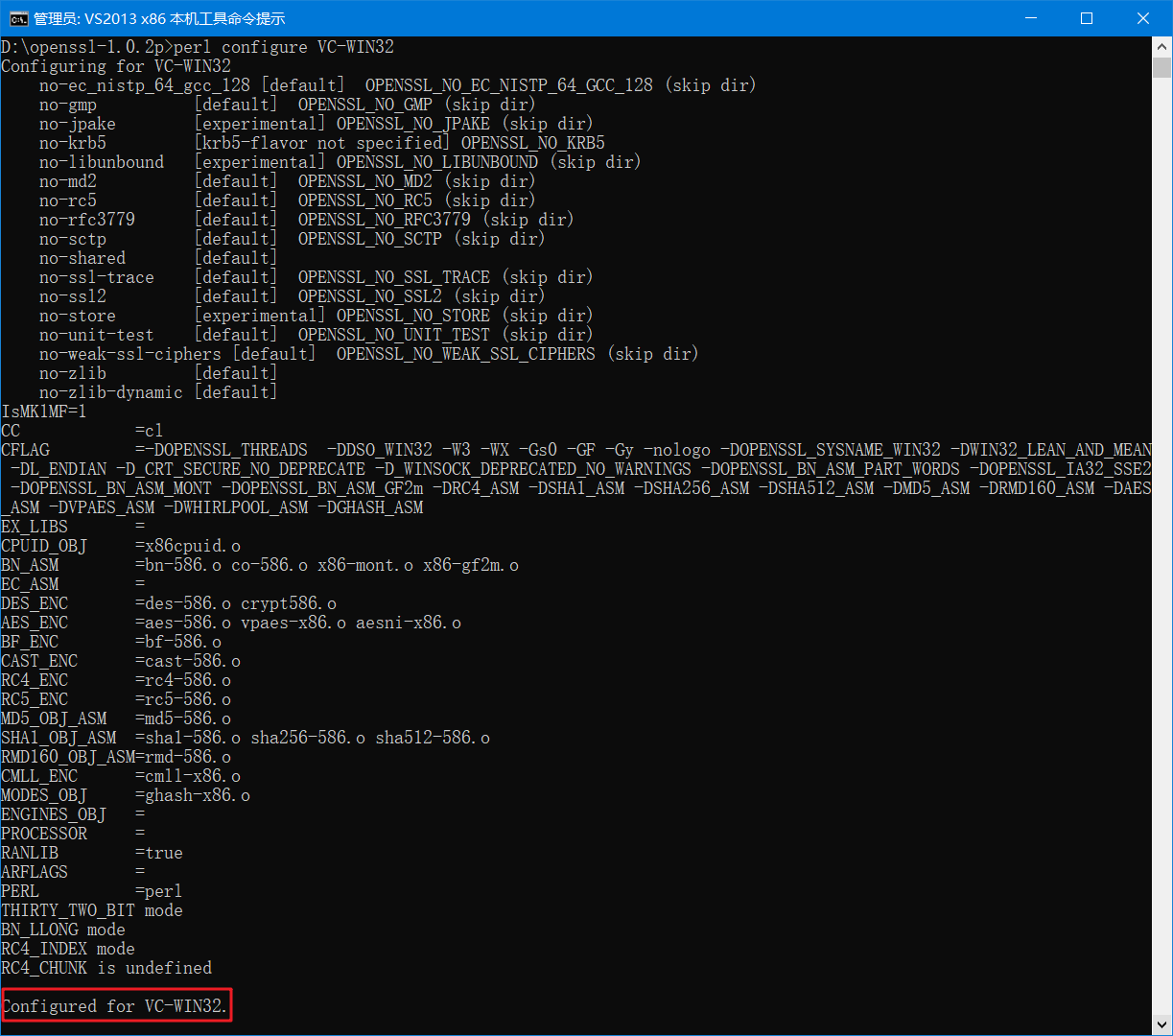The image size is (1173, 1036).
Task: Click the 'no-gmp' option text
Action: pyautogui.click(x=68, y=105)
